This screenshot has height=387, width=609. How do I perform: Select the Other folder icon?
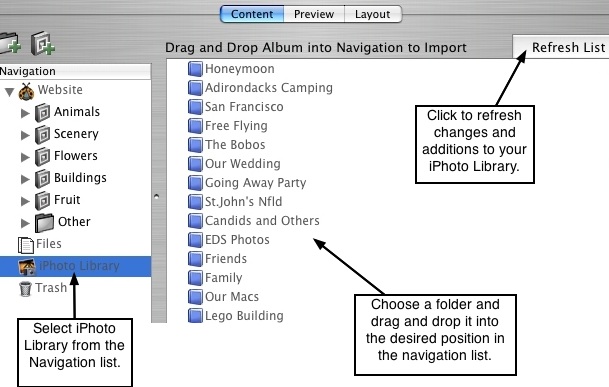pos(44,223)
